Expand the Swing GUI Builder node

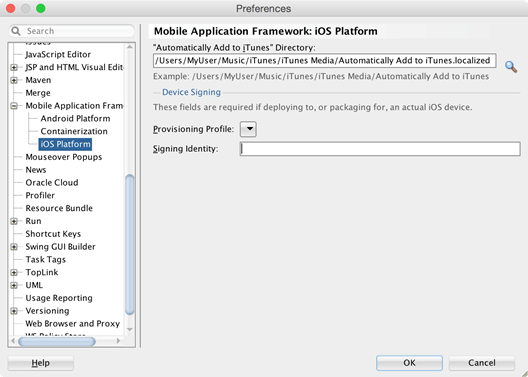(x=14, y=247)
